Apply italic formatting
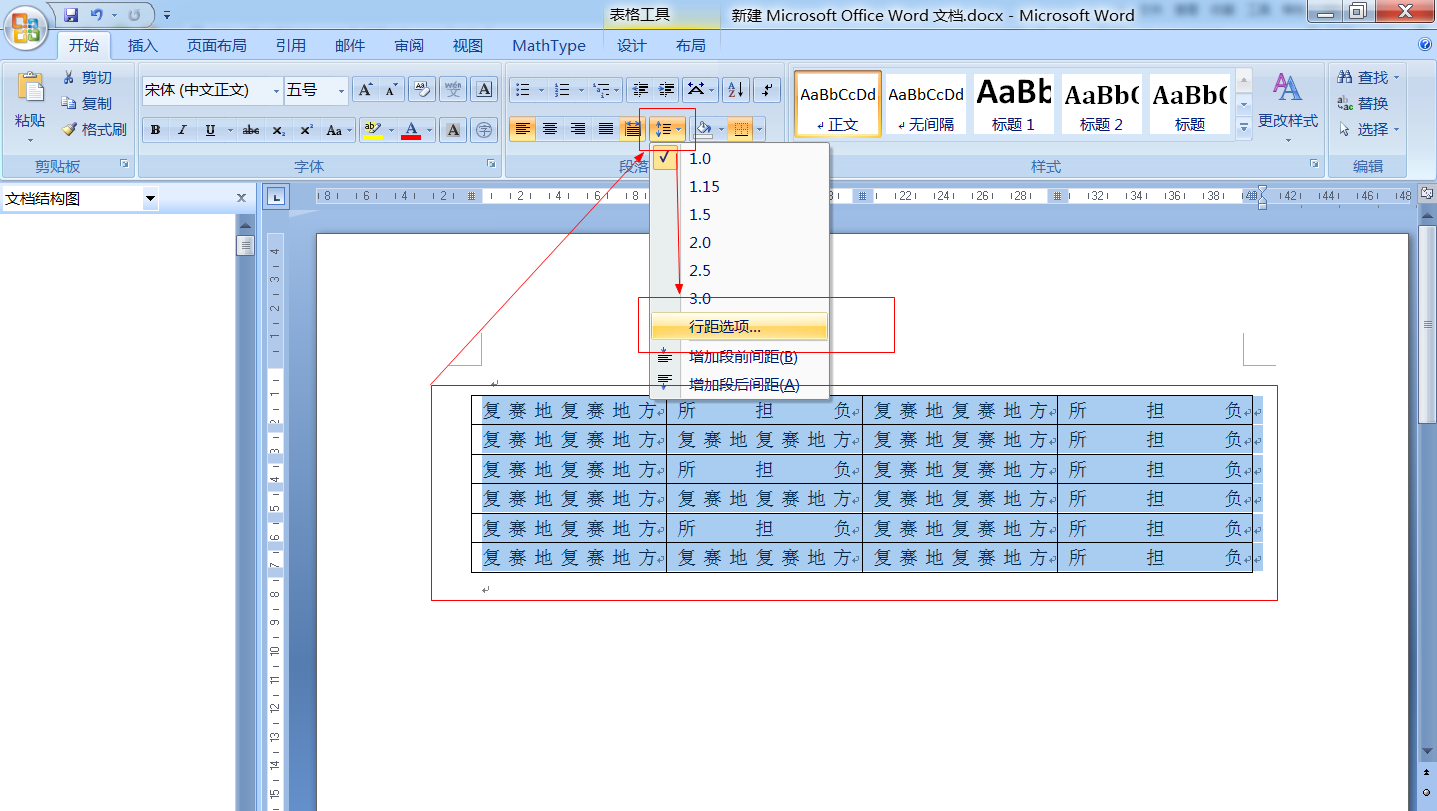 (x=182, y=130)
